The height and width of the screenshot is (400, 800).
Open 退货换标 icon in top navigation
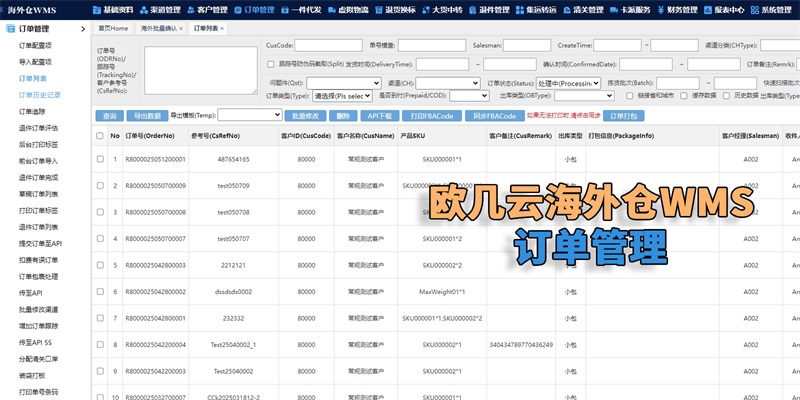pyautogui.click(x=379, y=10)
